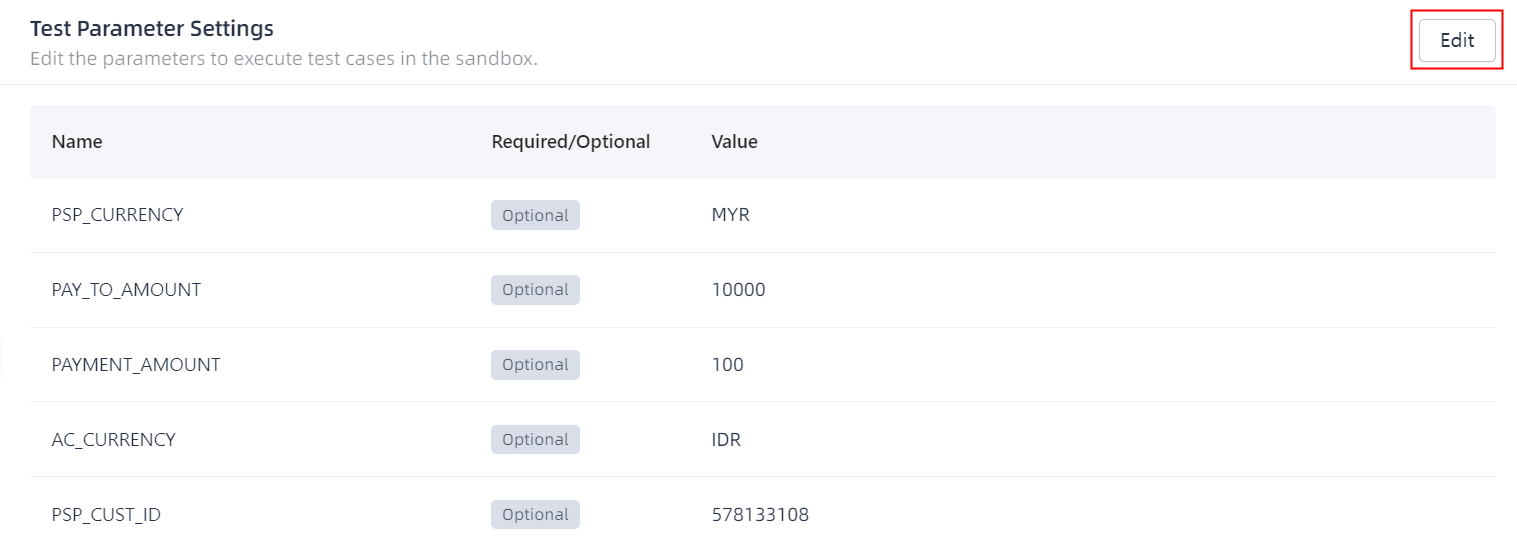The image size is (1517, 551).
Task: Select the PSP_CURRENCY parameter name
Action: pos(117,215)
